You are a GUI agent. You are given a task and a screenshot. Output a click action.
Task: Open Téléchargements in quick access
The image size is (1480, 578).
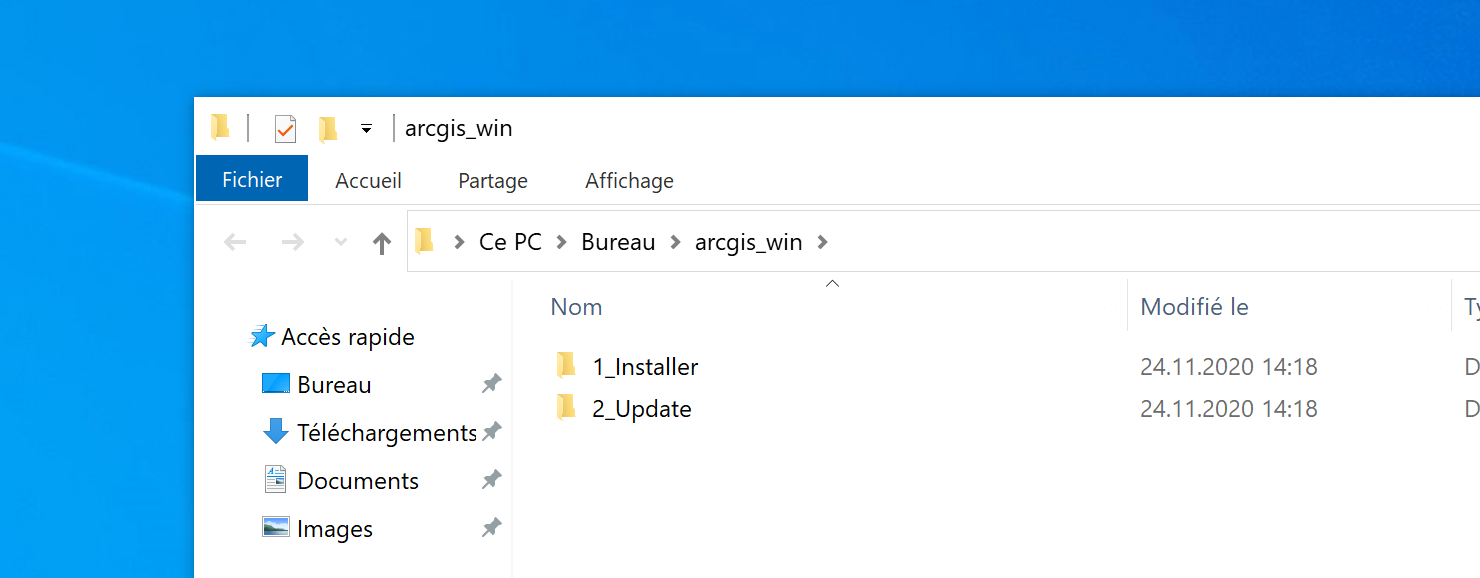(x=385, y=433)
